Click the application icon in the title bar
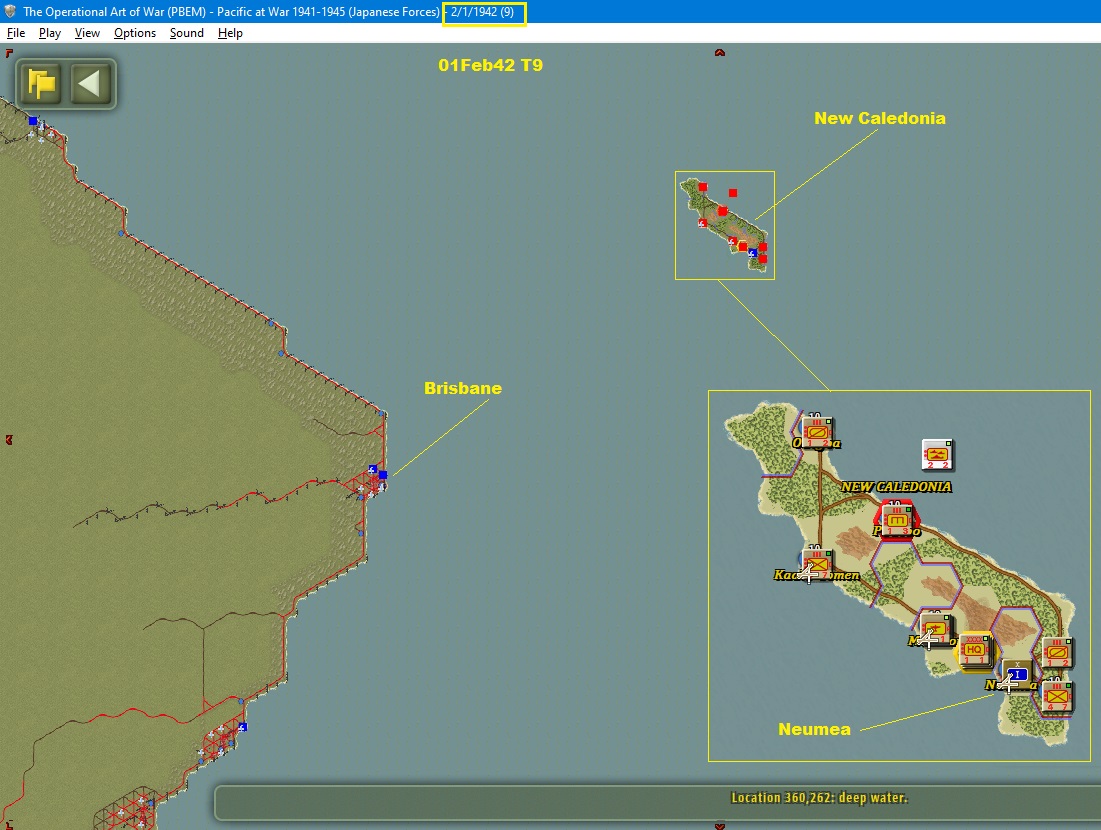1101x830 pixels. point(11,11)
